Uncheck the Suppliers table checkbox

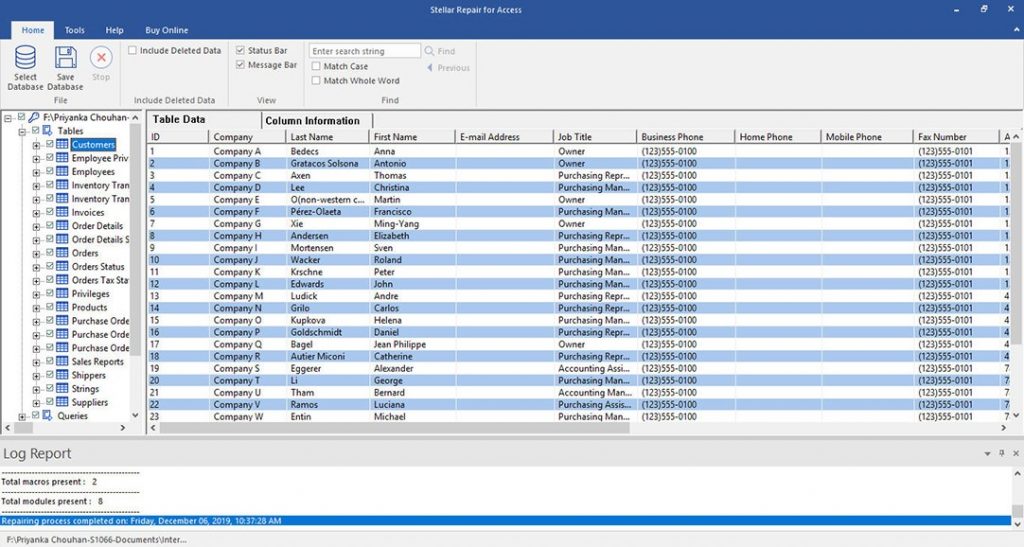coord(50,402)
